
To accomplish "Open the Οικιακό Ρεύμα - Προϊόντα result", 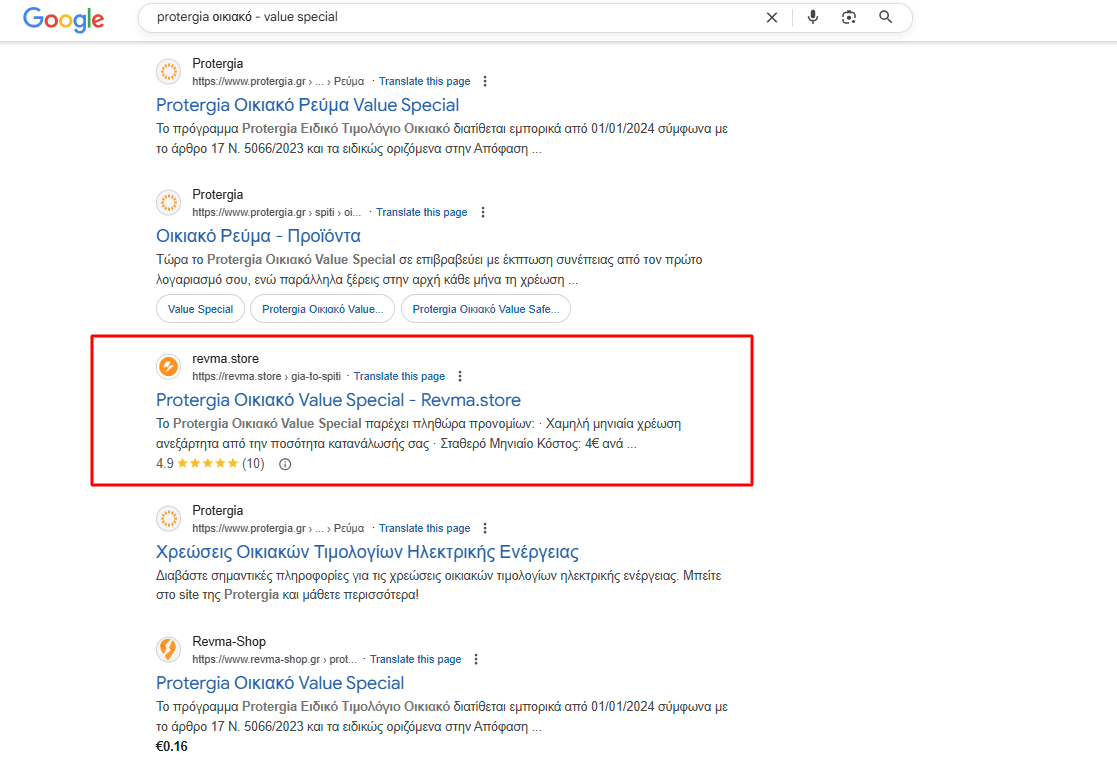I will 258,236.
